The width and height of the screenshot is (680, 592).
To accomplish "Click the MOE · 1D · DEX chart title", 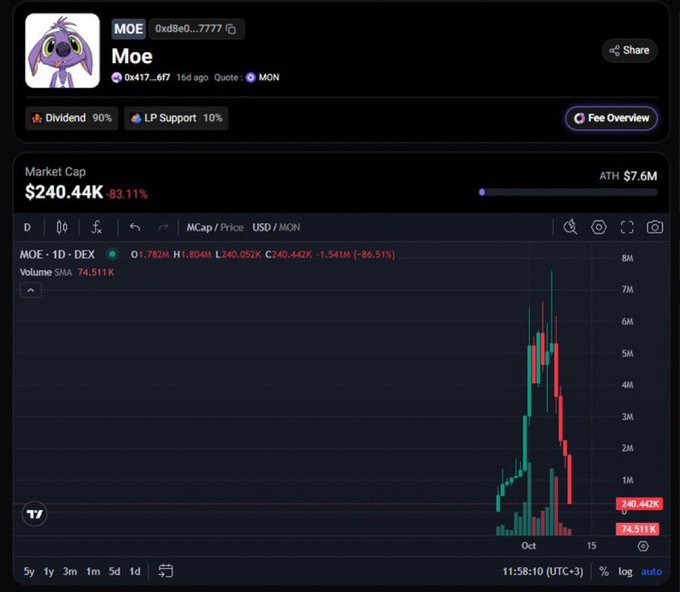I will click(57, 255).
